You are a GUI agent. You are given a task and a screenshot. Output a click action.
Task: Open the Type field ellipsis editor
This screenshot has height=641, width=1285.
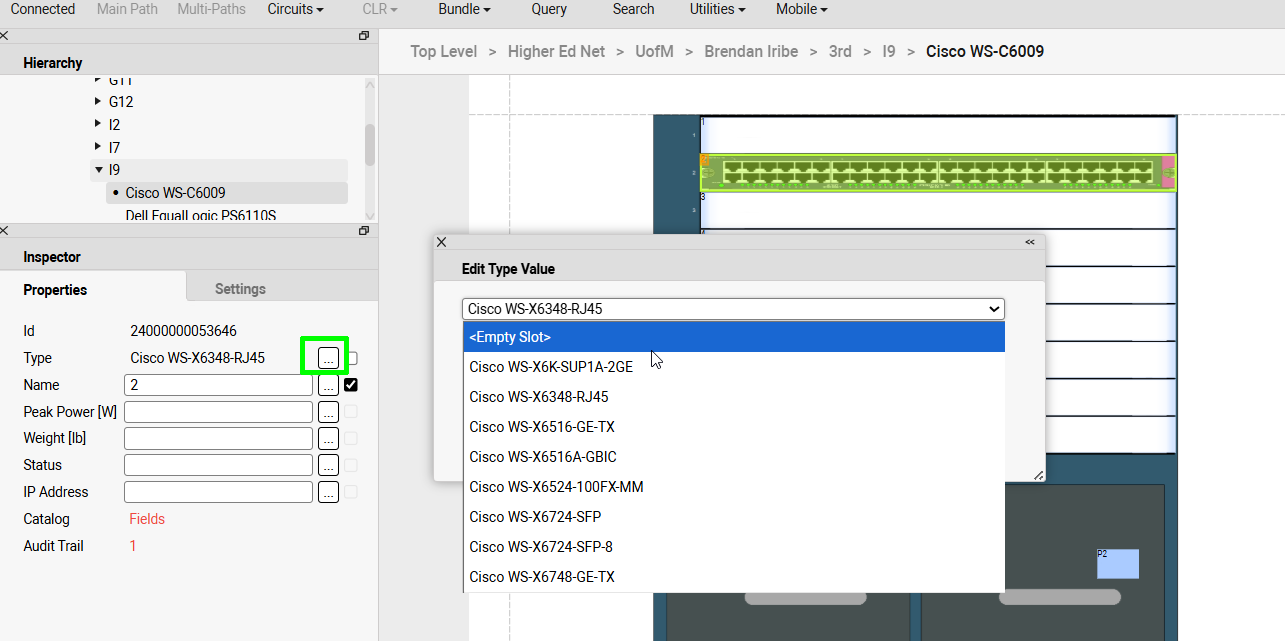click(328, 358)
